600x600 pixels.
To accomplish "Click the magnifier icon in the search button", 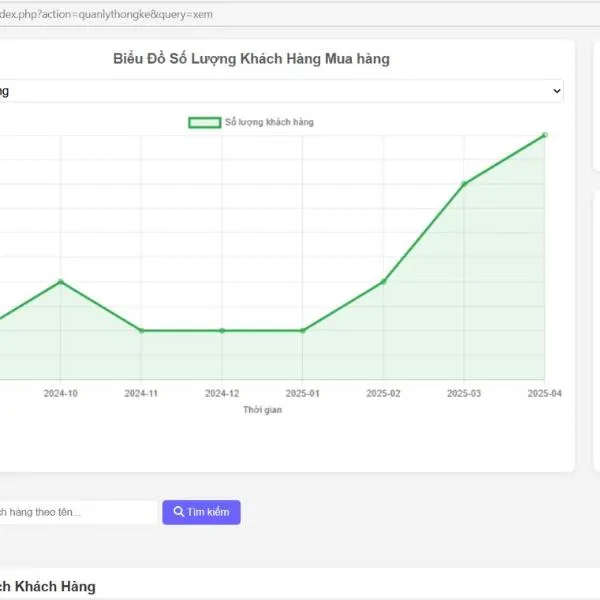I will tap(178, 512).
